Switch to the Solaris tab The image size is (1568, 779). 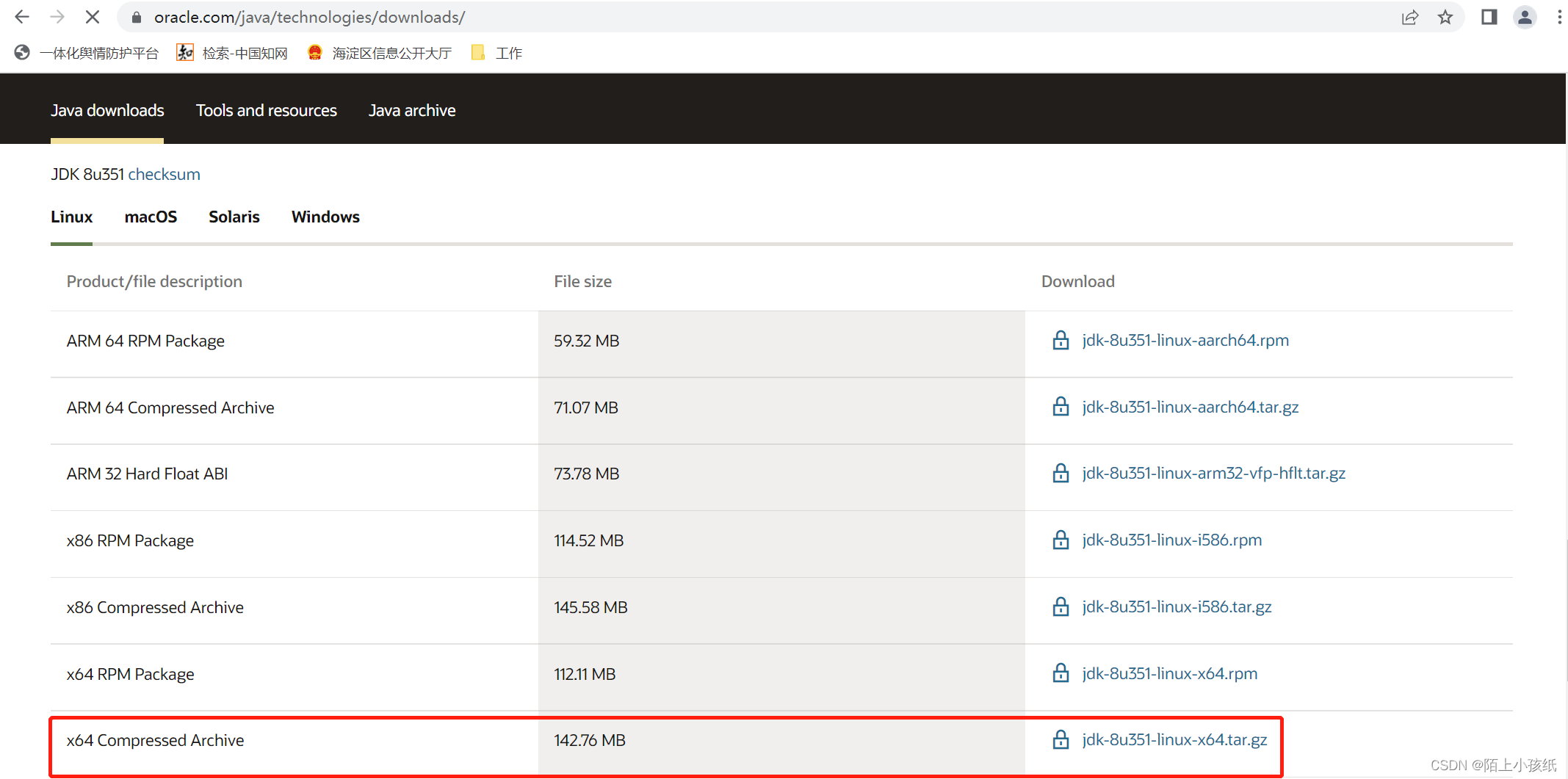pos(234,217)
